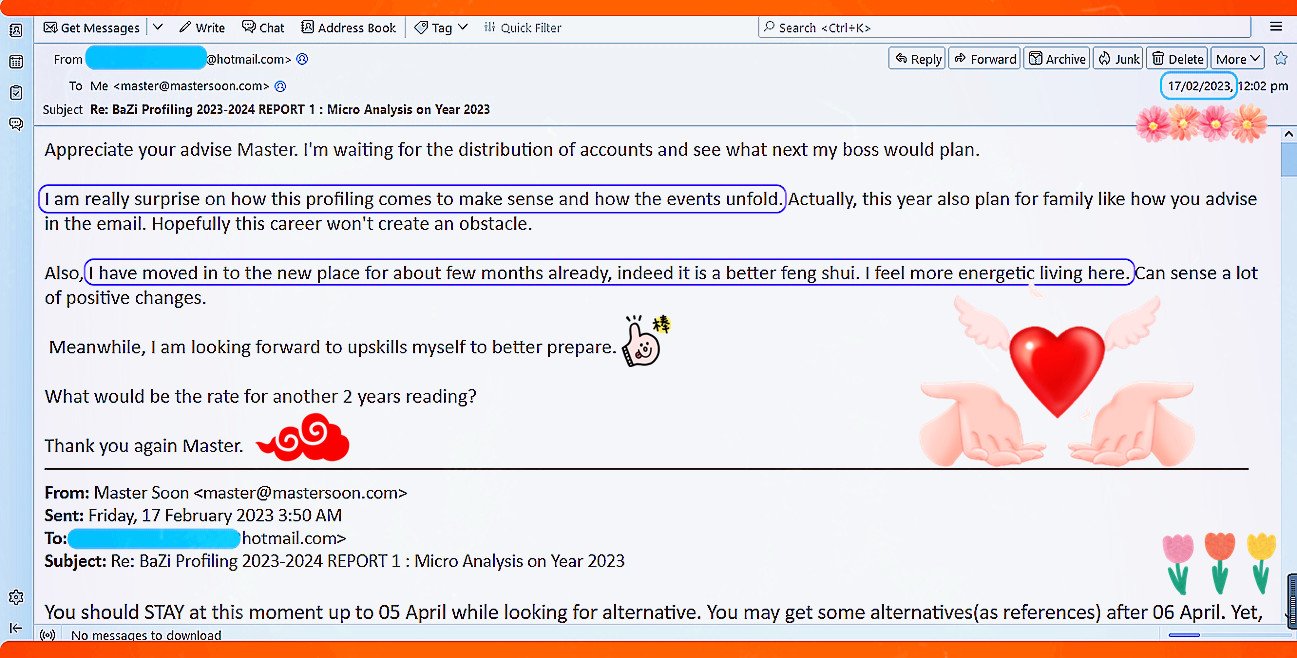Open the Tasks space in sidebar

[x=15, y=93]
